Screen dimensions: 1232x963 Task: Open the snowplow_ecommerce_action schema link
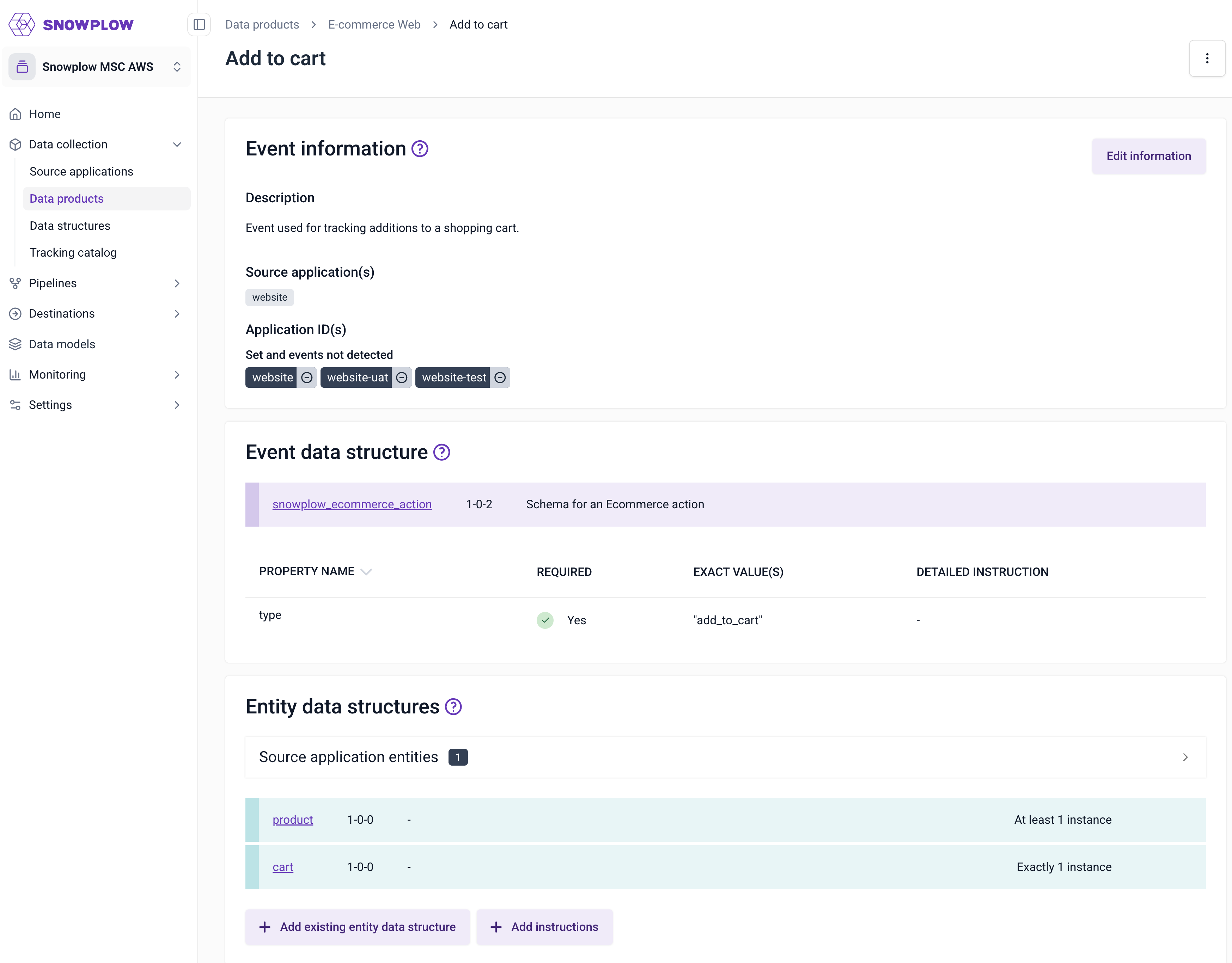(x=352, y=504)
